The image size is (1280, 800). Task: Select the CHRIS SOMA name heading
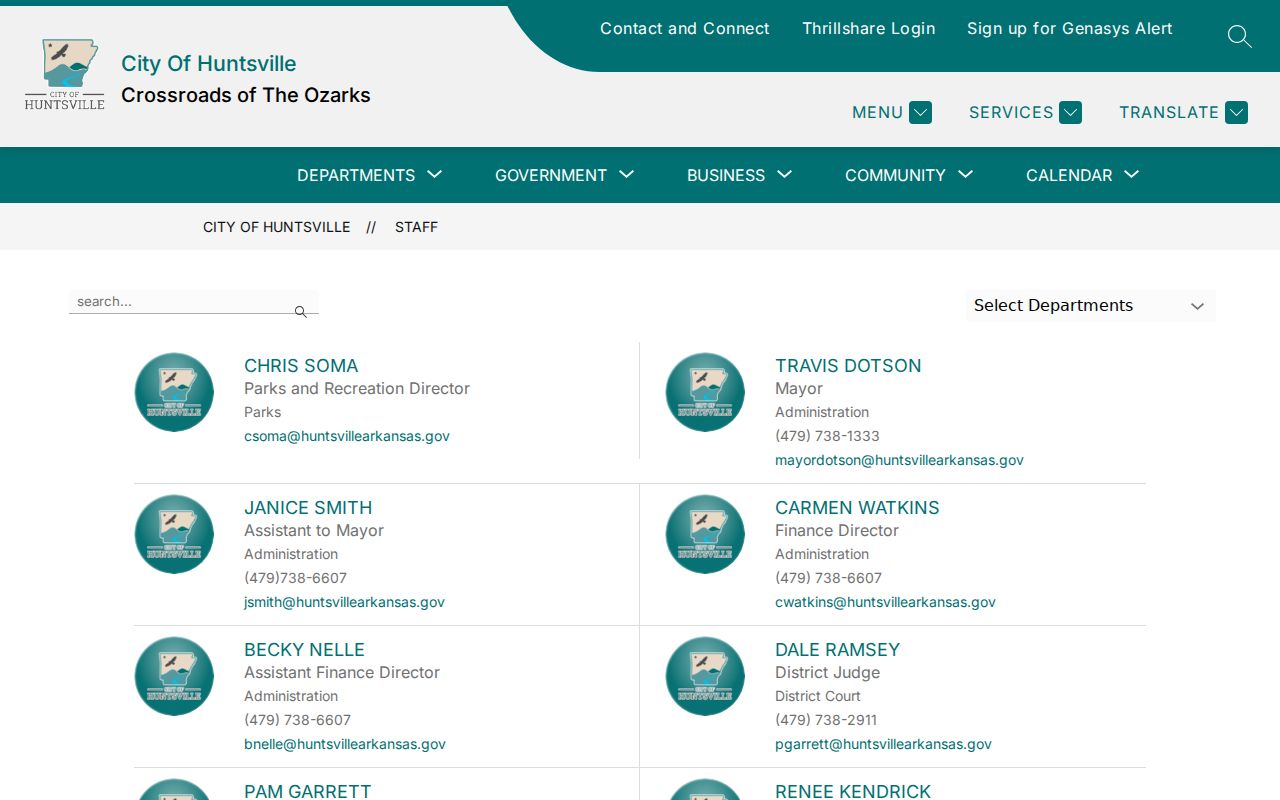(301, 366)
